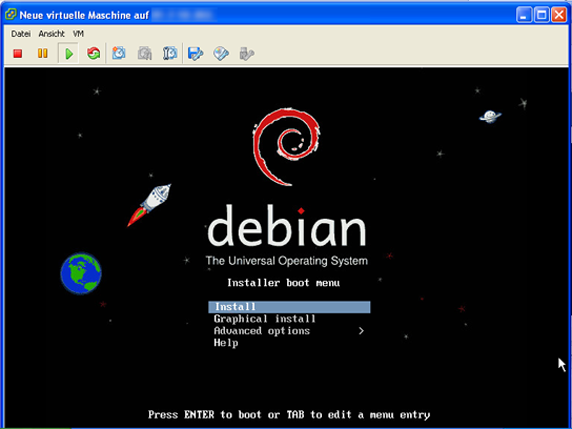Click the Reset virtual machine icon
Viewport: 572px width, 429px height.
point(94,53)
